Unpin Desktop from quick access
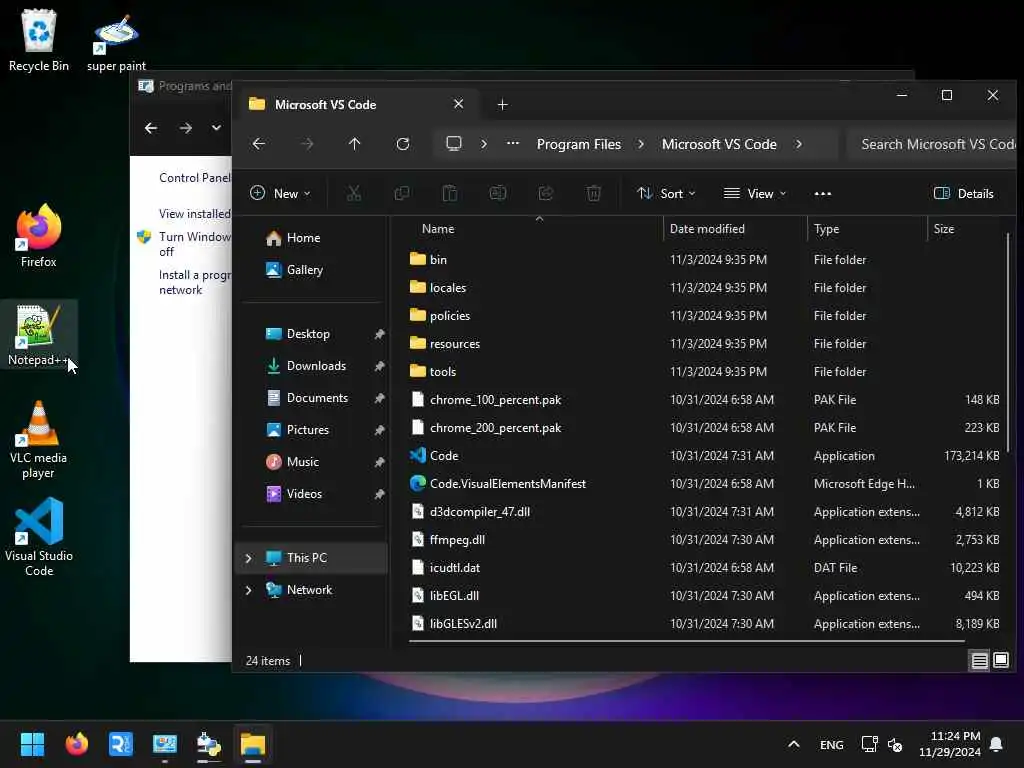Image resolution: width=1024 pixels, height=768 pixels. (x=379, y=334)
